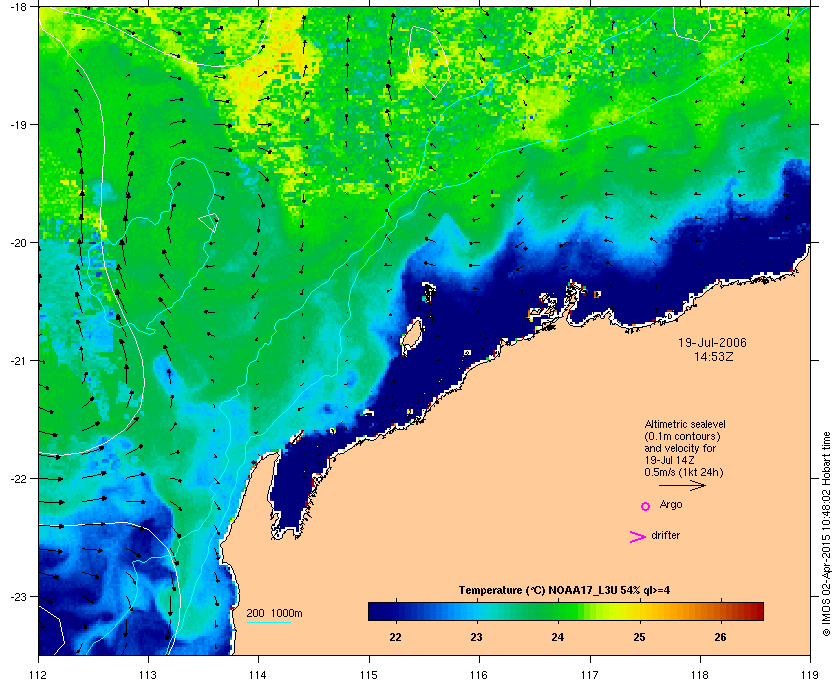Click longitude axis label '117'
This screenshot has height=680, width=840.
pyautogui.click(x=589, y=674)
